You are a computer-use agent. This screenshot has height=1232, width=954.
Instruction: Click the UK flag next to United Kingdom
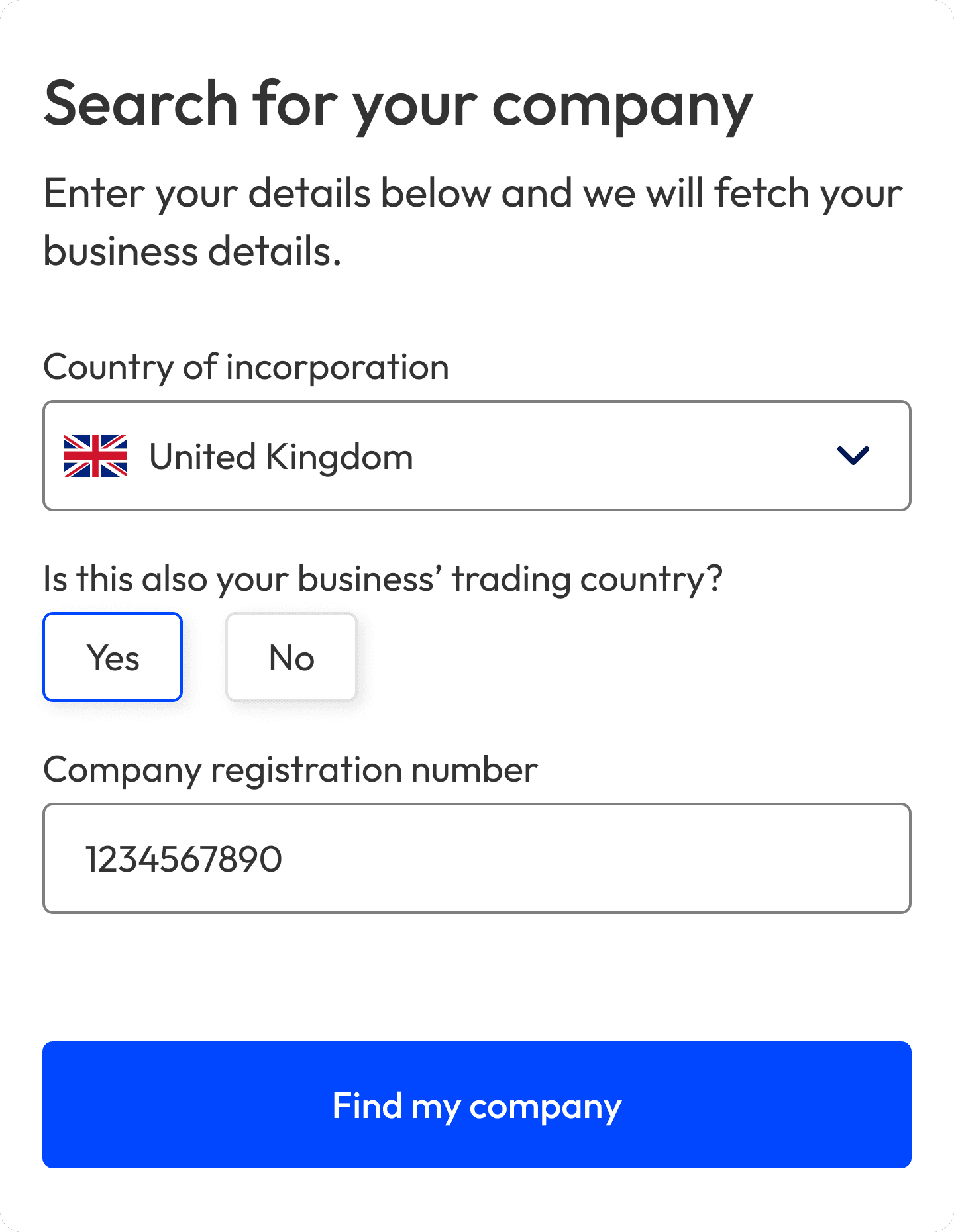click(96, 455)
